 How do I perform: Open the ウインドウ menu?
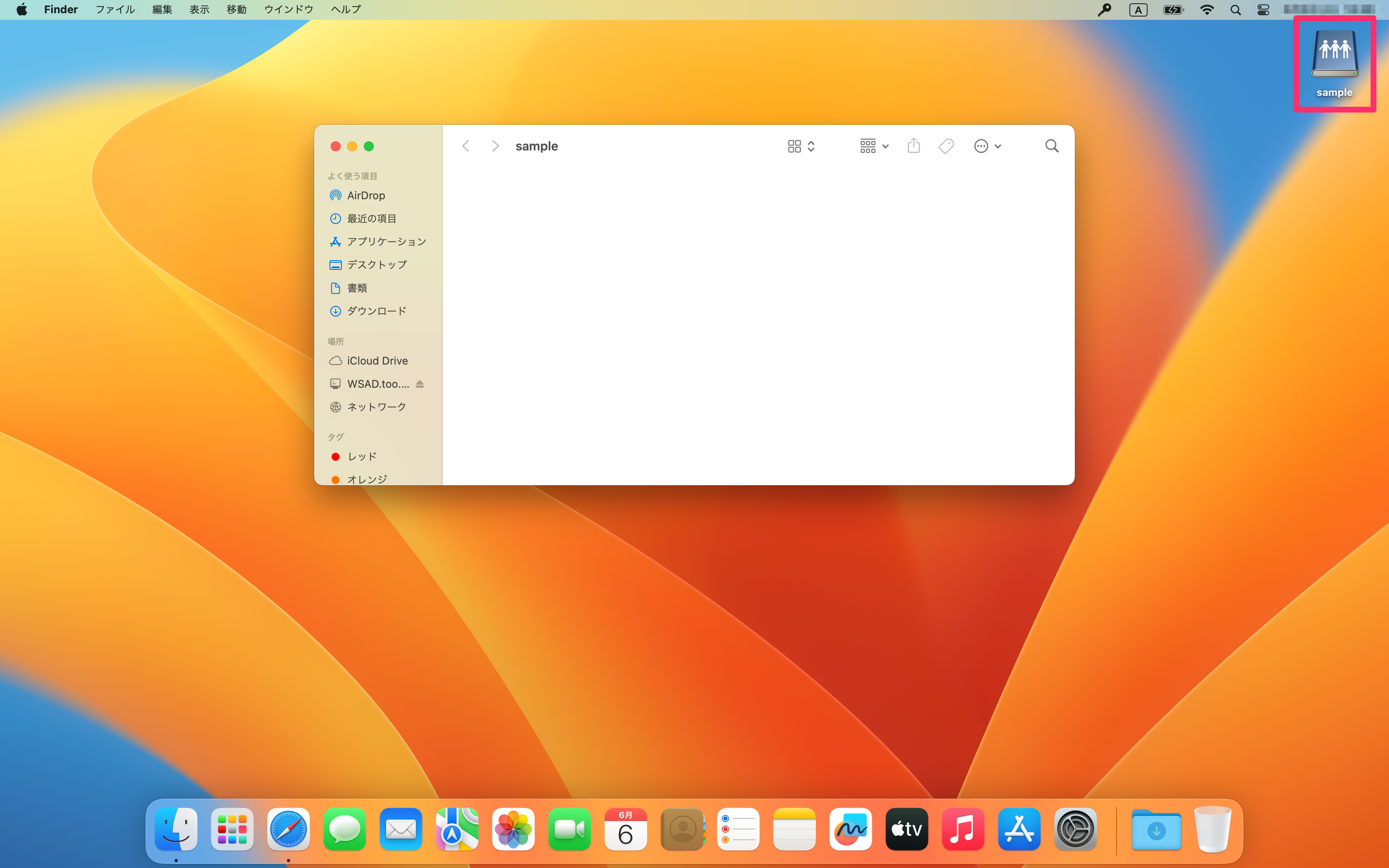pos(289,10)
